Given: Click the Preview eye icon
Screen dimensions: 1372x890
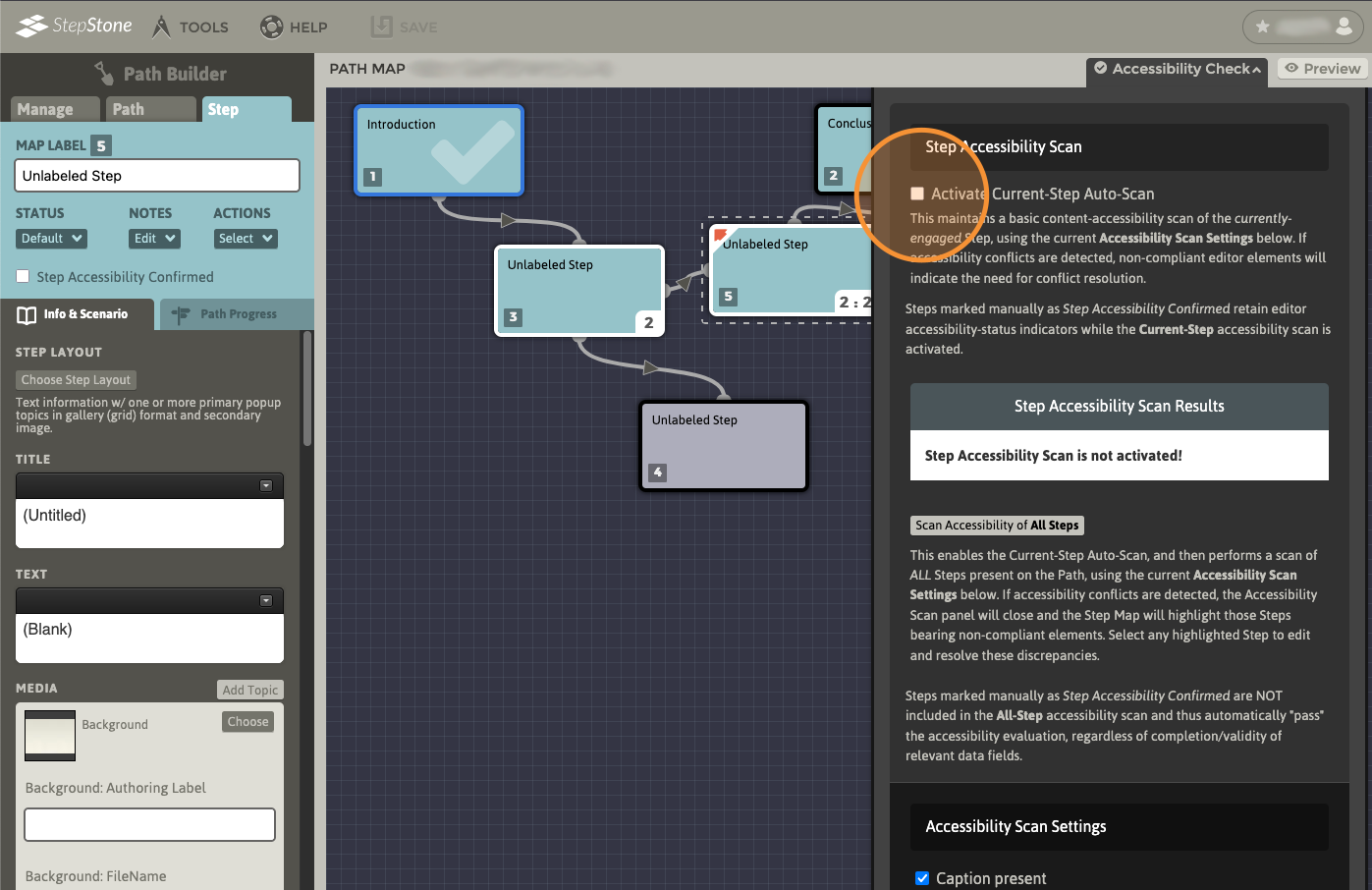Looking at the screenshot, I should point(1291,68).
